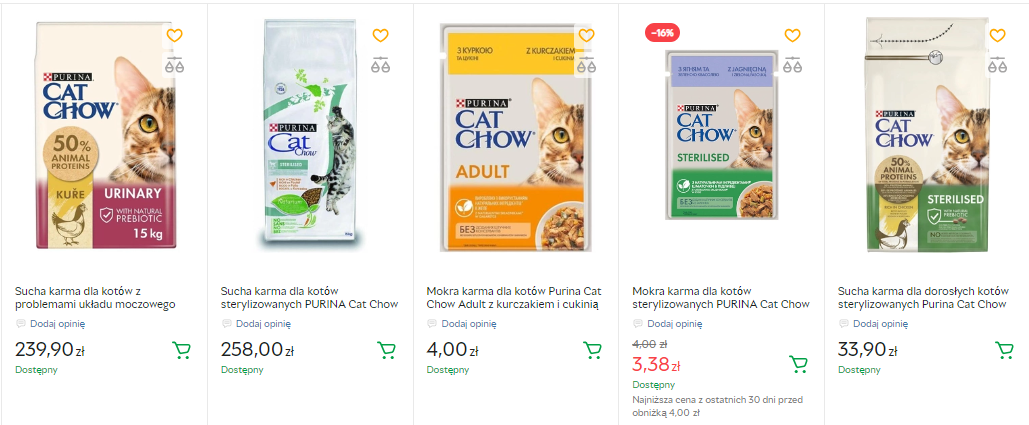1029x425 pixels.
Task: Compare the Cat Chow Adult wet food
Action: pyautogui.click(x=586, y=65)
